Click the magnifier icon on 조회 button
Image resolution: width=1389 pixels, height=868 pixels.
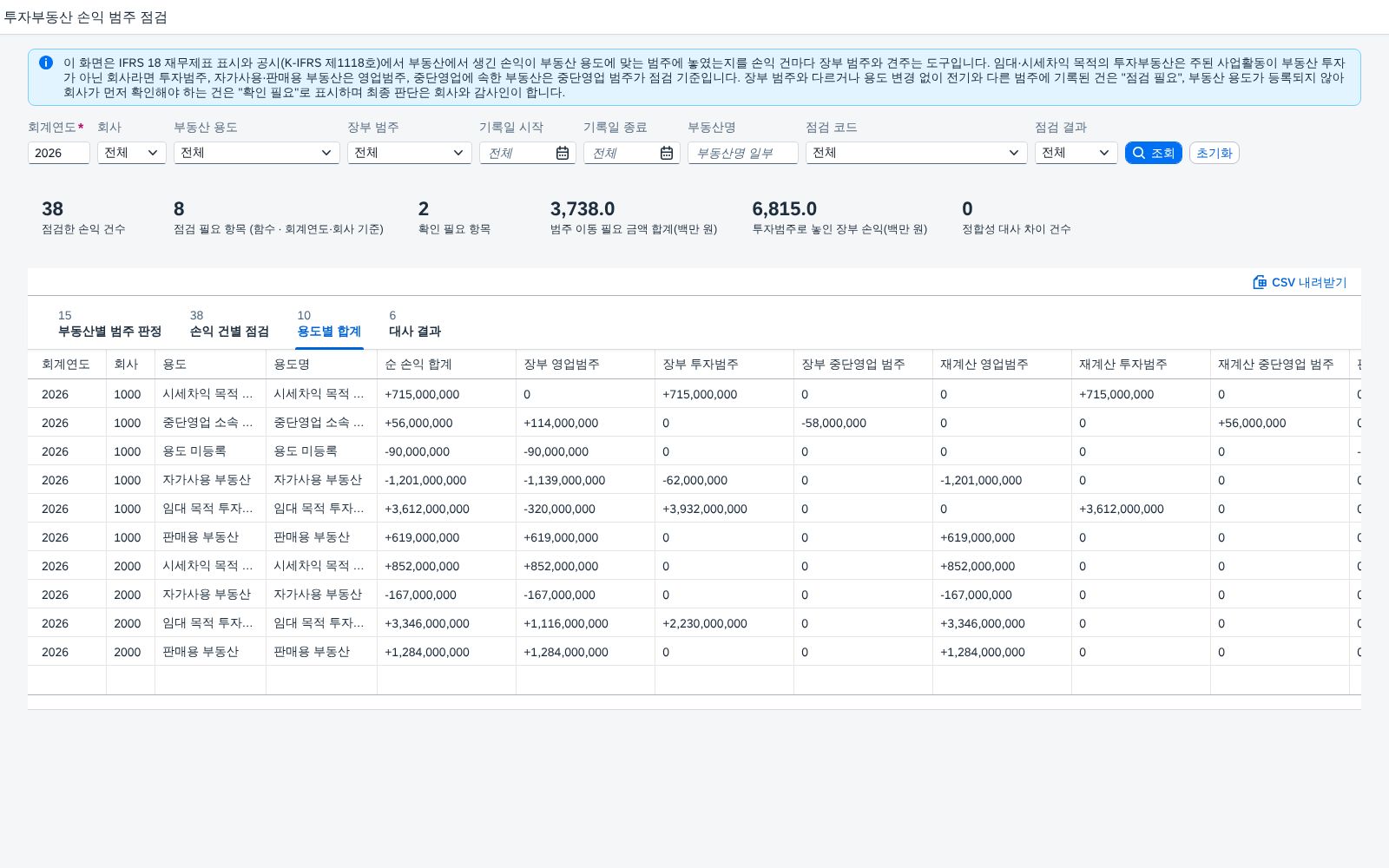[x=1139, y=153]
